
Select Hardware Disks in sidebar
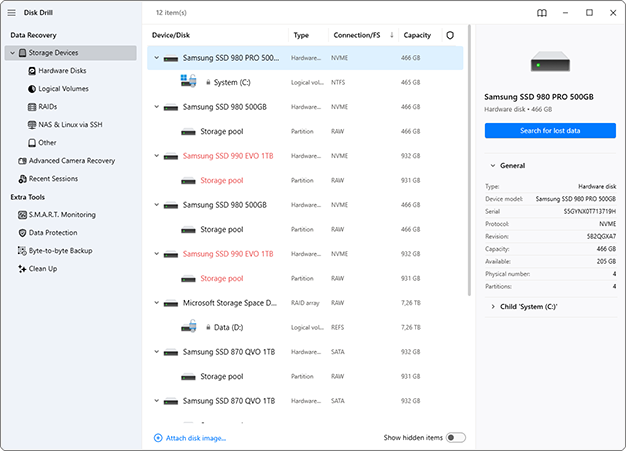pyautogui.click(x=62, y=71)
